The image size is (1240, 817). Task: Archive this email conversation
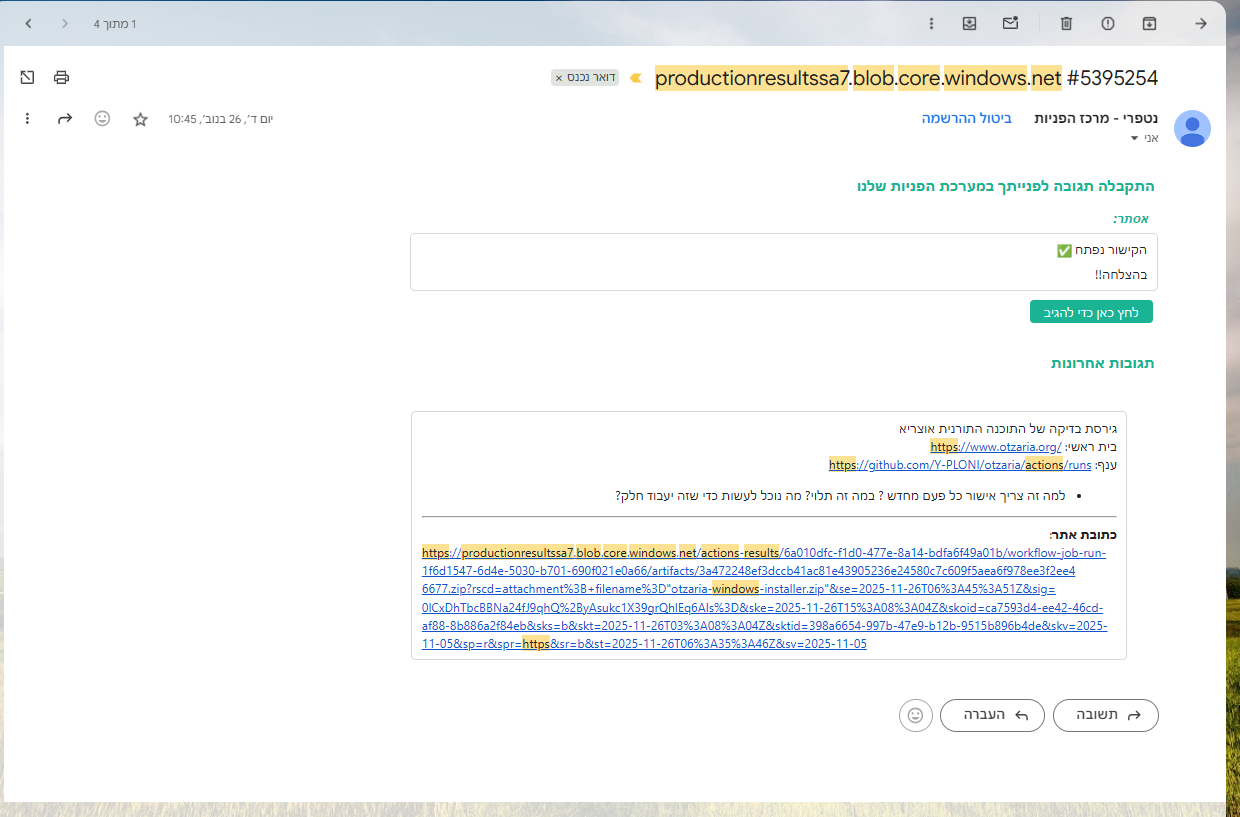point(1150,23)
